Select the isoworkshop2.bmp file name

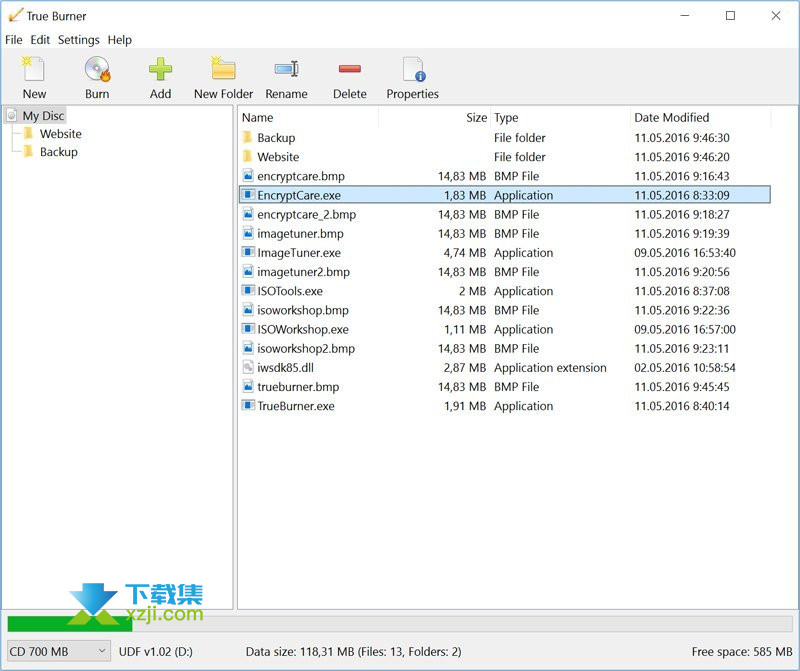click(306, 349)
